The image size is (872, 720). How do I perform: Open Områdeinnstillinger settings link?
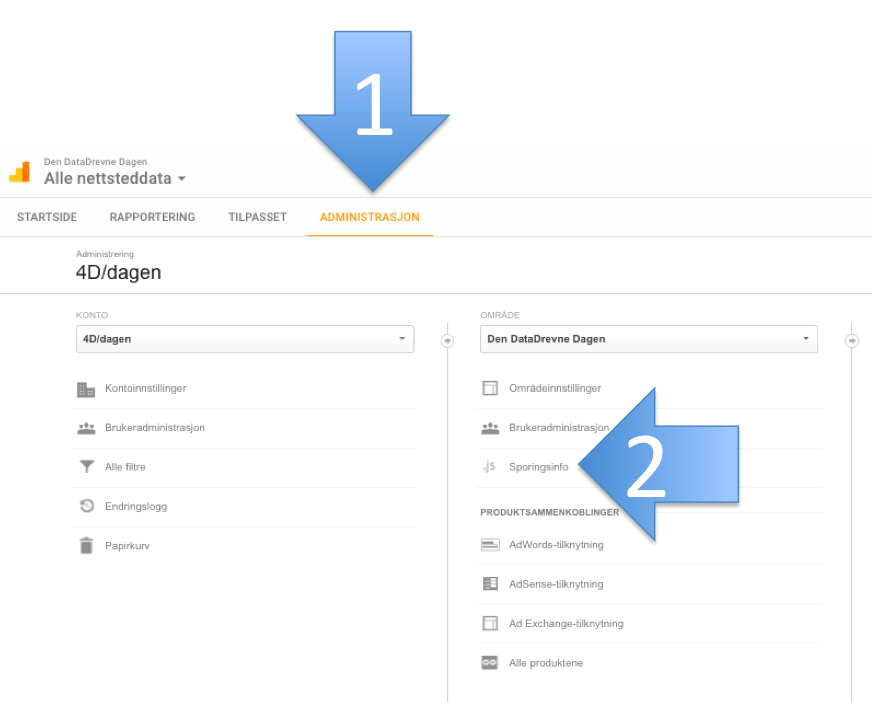pyautogui.click(x=555, y=388)
